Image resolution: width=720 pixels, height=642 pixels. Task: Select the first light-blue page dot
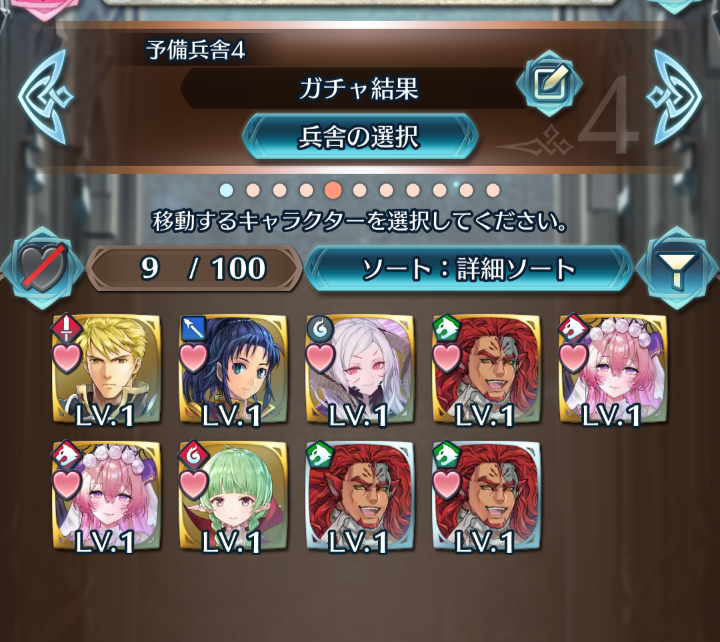tap(226, 190)
